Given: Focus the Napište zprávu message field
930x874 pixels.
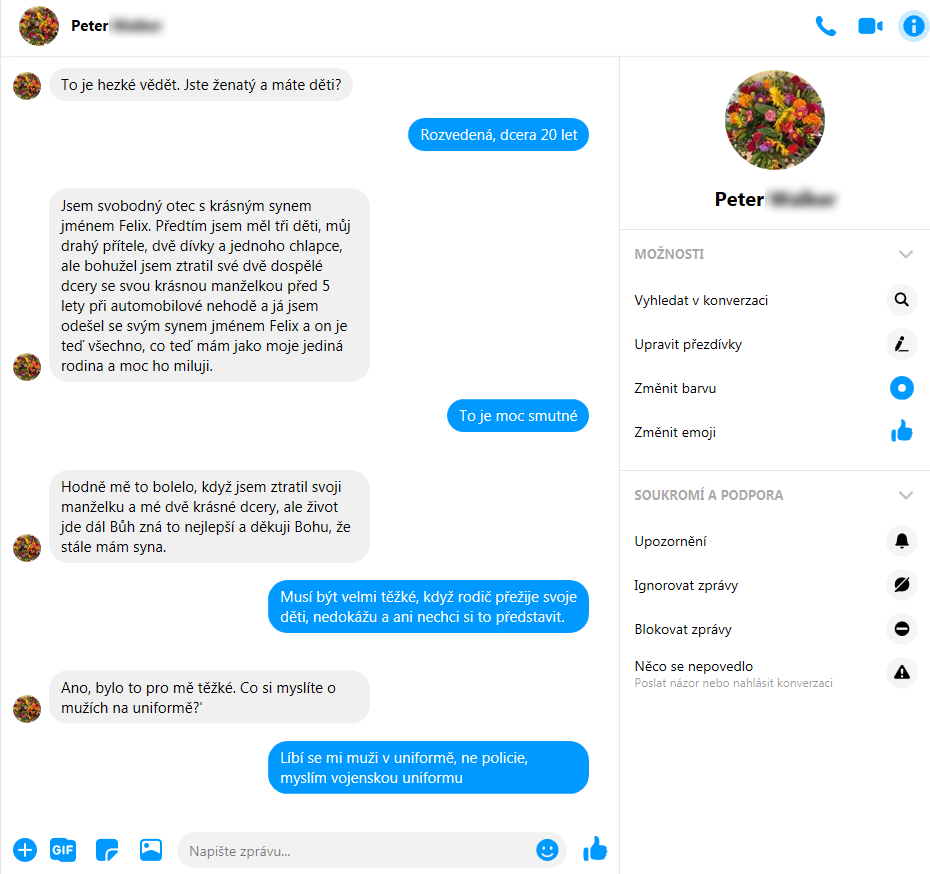Looking at the screenshot, I should click(355, 850).
